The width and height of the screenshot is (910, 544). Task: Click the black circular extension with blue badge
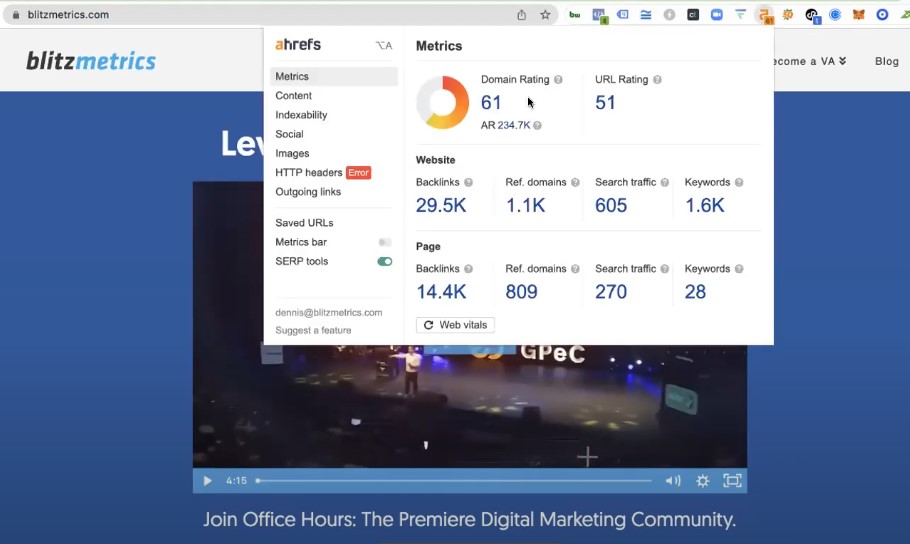pos(812,16)
